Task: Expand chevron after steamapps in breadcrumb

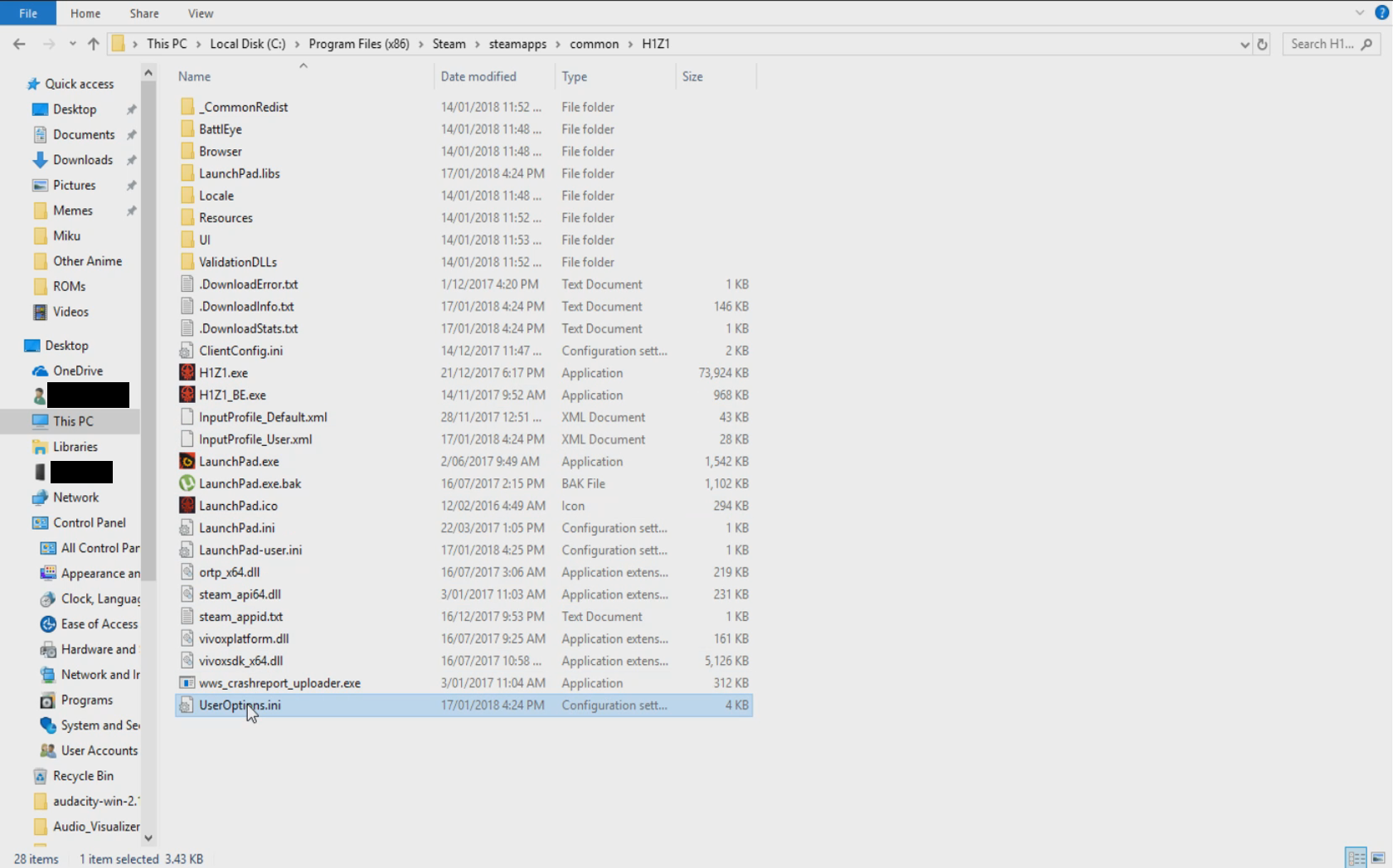Action: (558, 44)
